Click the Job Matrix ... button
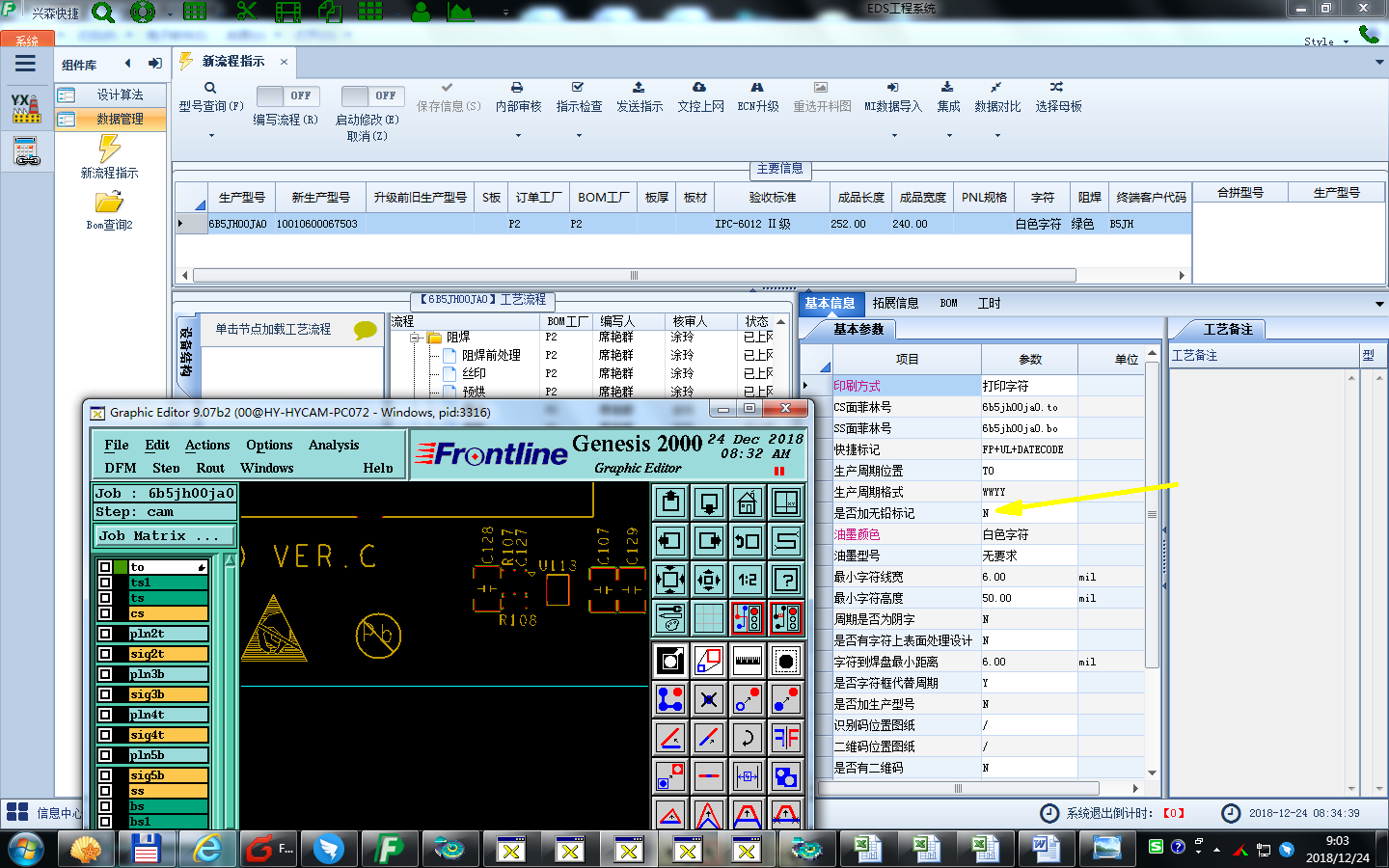Viewport: 1389px width, 868px height. pos(165,535)
